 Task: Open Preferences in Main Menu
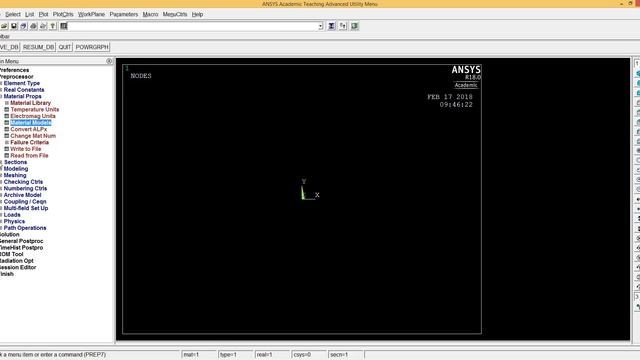coord(14,70)
